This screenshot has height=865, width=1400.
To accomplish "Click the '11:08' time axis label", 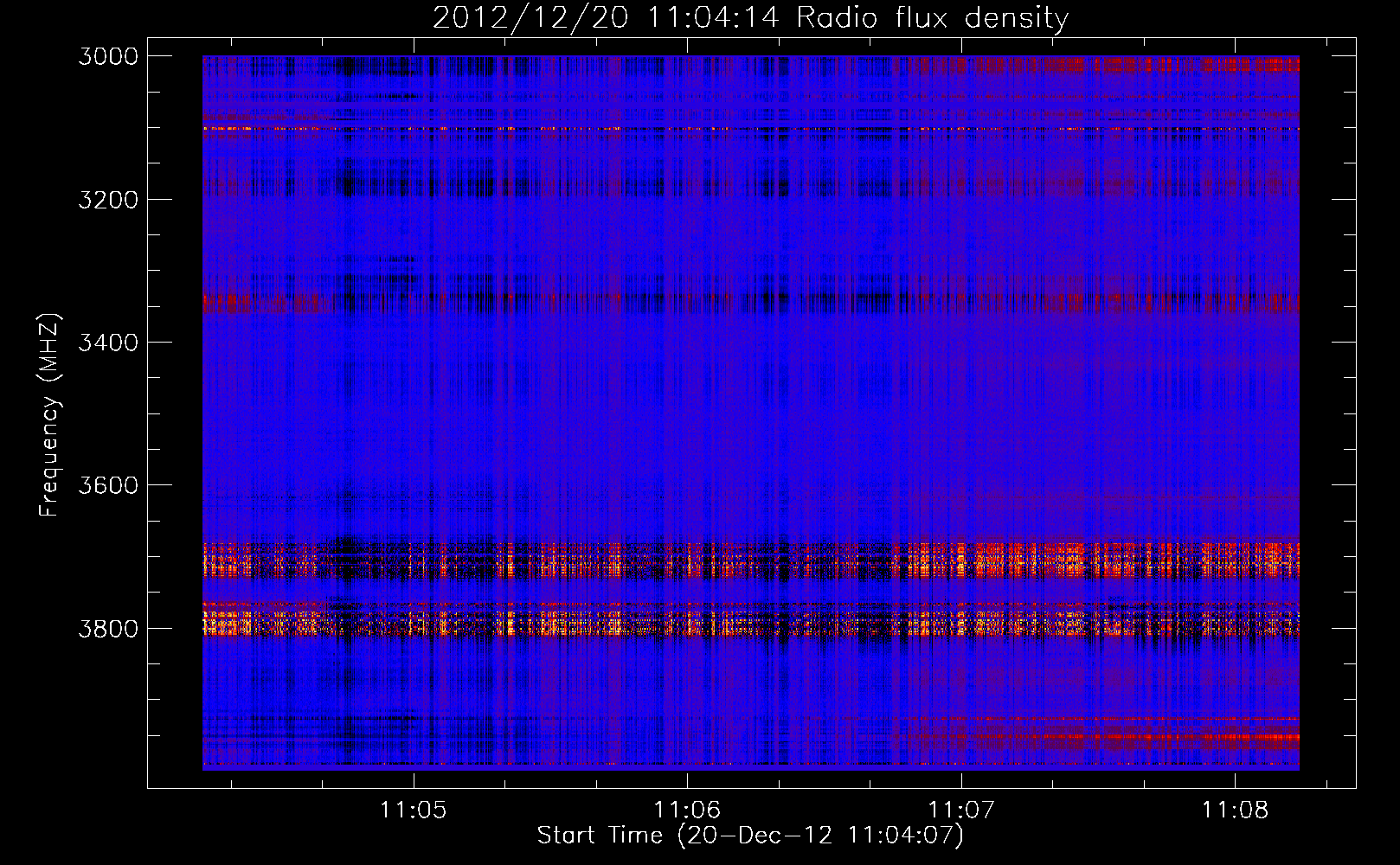I will tap(1235, 810).
